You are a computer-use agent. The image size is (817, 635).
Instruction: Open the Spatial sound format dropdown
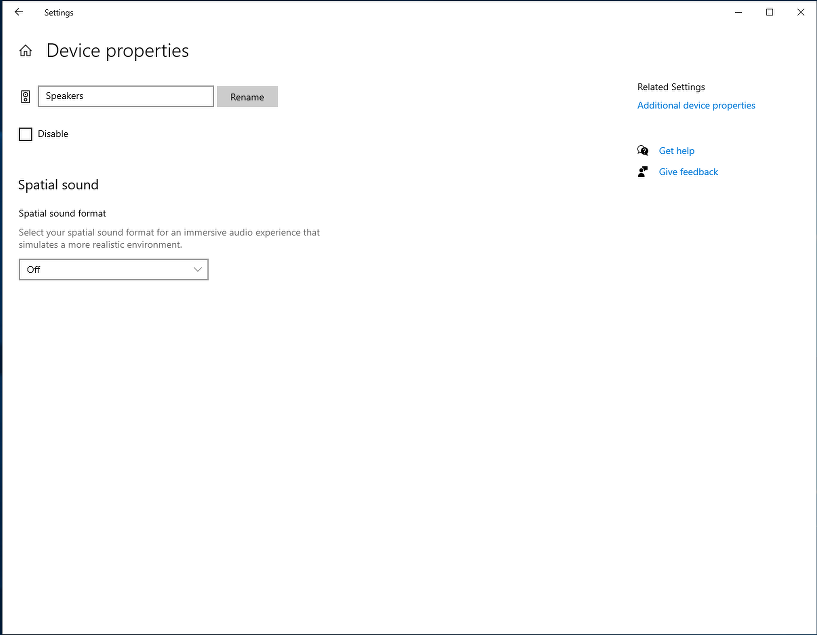click(x=113, y=269)
